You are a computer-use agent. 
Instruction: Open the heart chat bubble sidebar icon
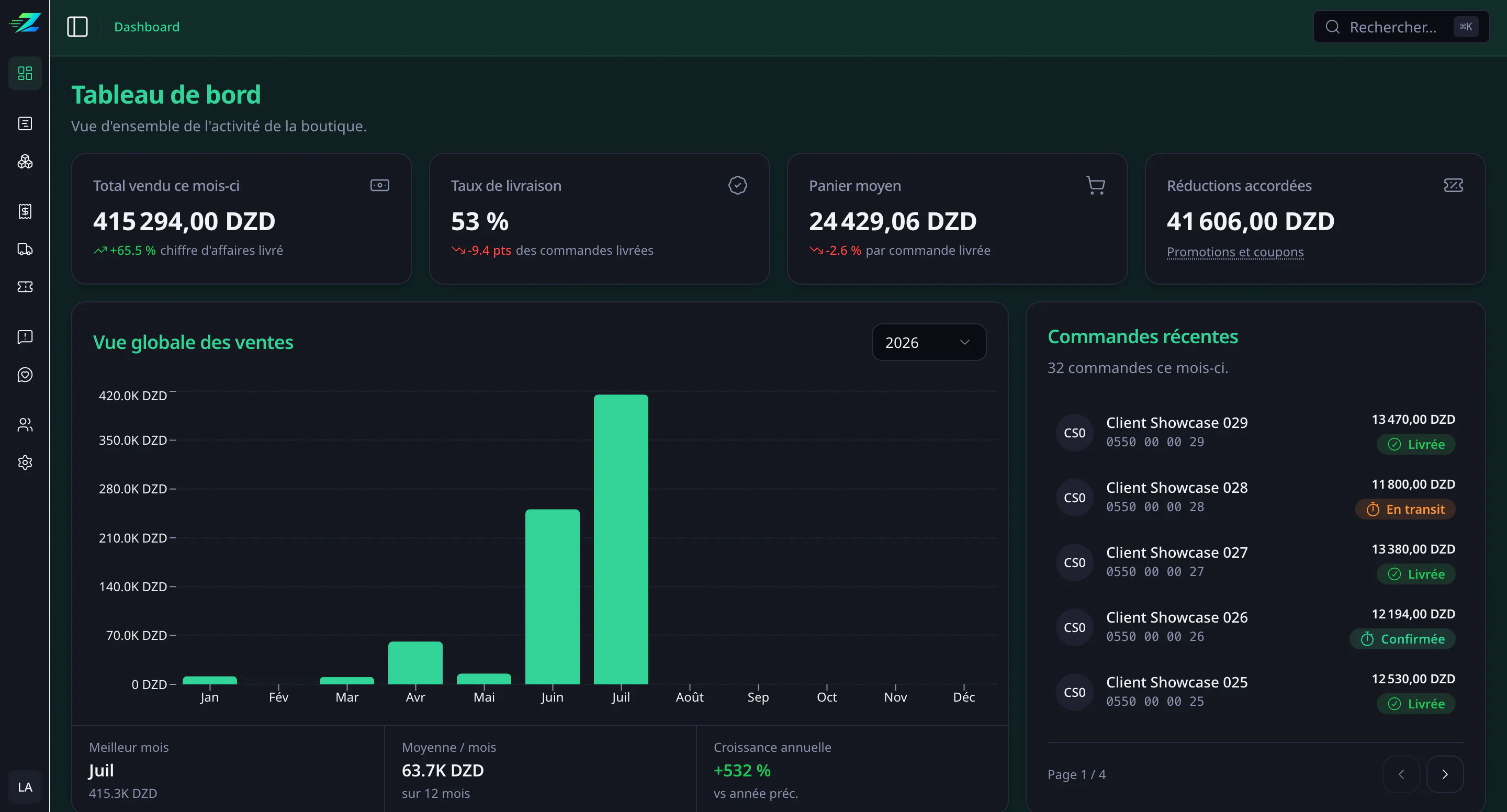[x=25, y=375]
